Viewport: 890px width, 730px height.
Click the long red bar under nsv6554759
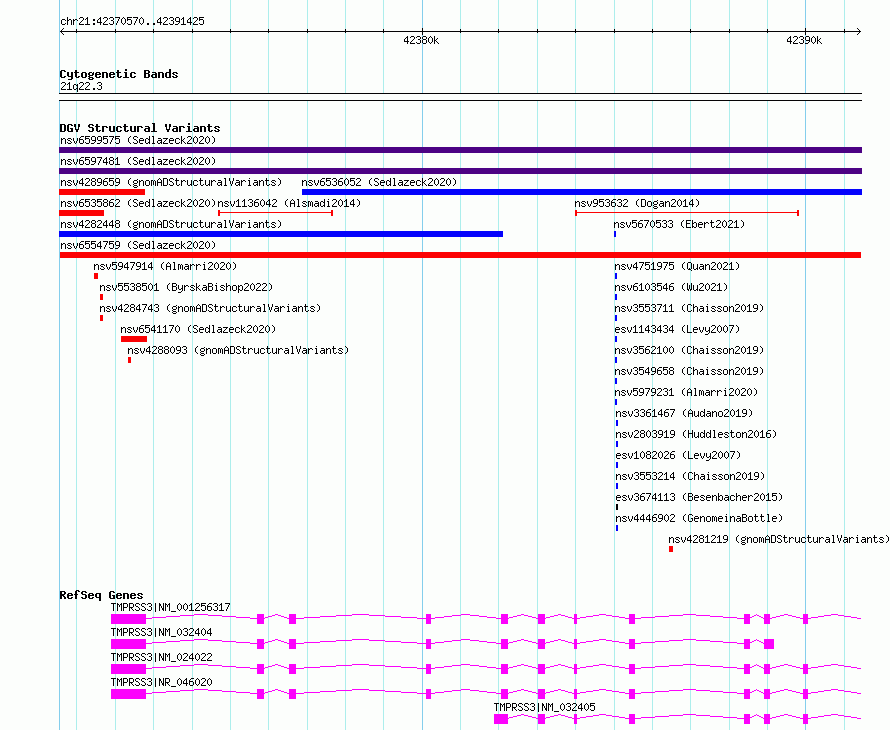pos(460,255)
